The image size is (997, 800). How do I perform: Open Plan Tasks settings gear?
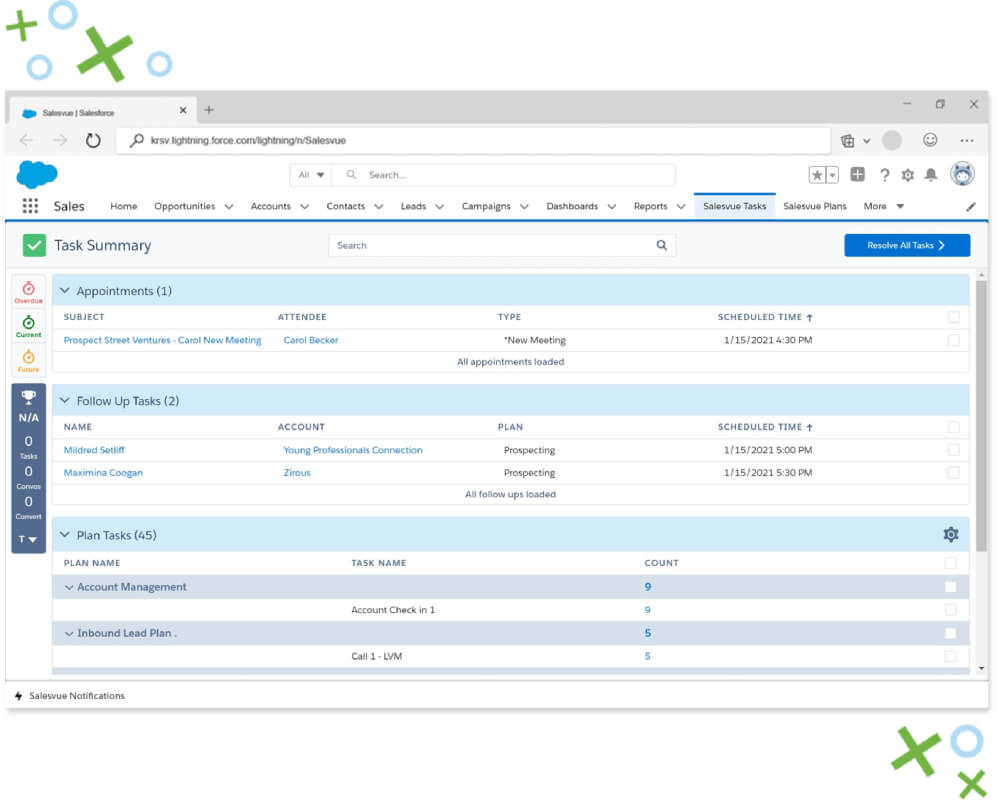pos(951,535)
